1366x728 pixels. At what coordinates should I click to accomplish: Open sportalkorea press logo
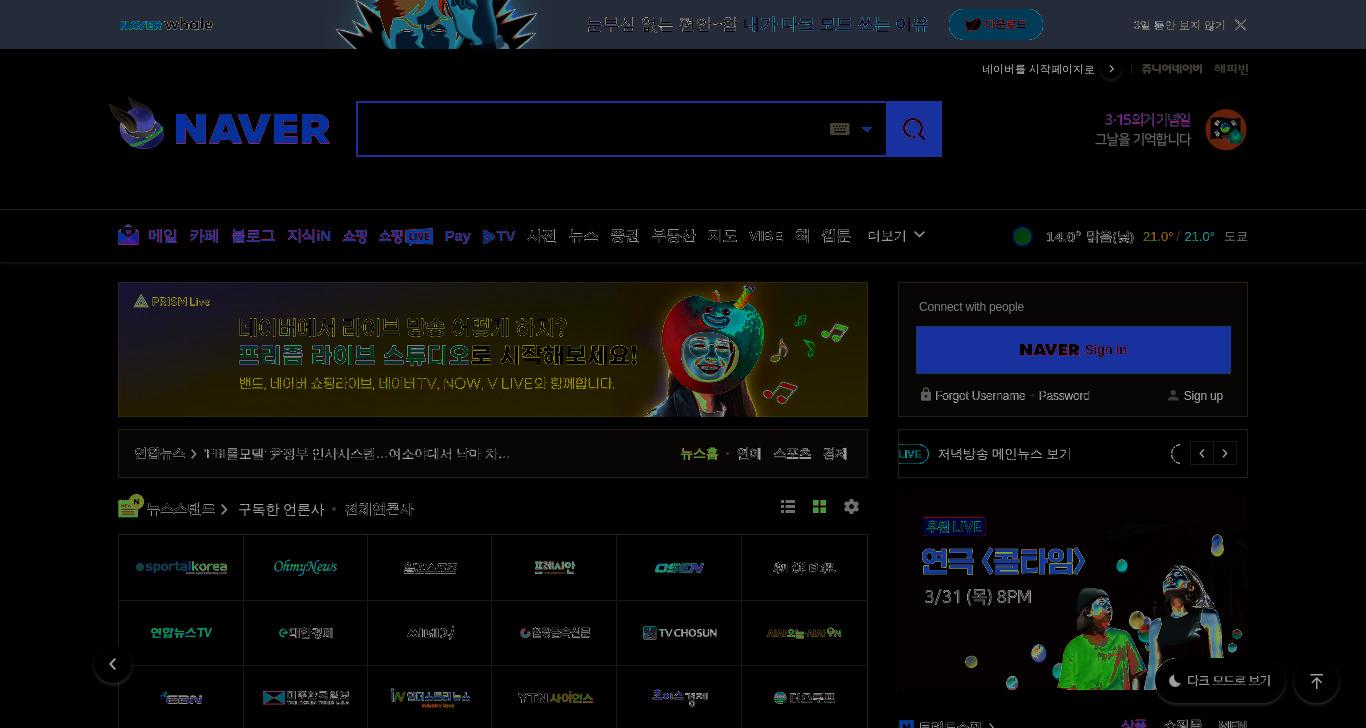pos(181,567)
